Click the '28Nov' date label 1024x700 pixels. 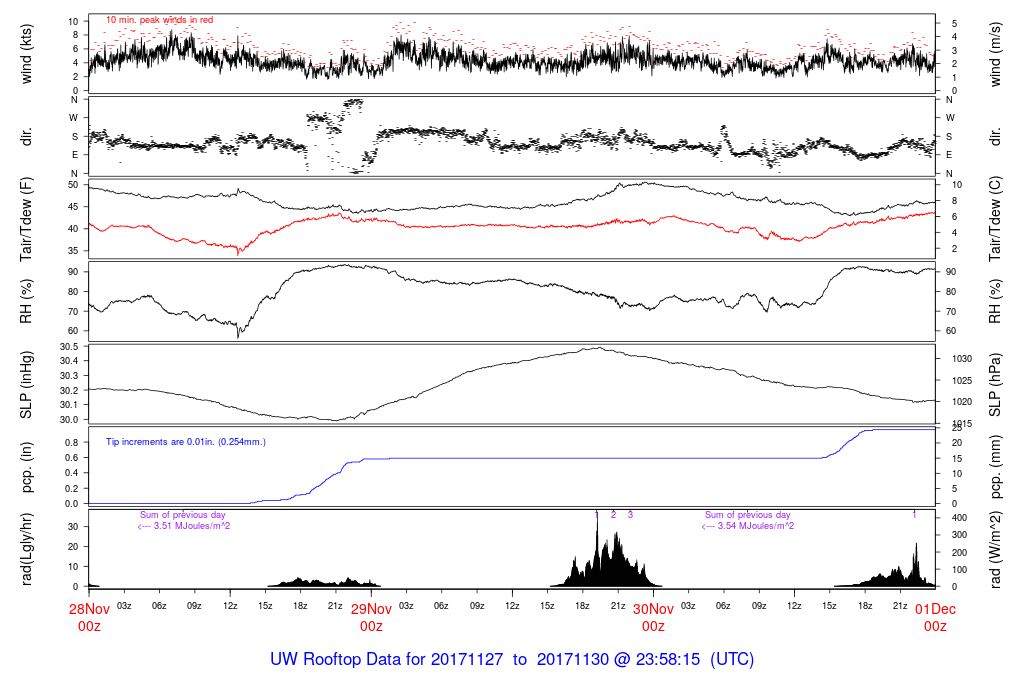89,609
